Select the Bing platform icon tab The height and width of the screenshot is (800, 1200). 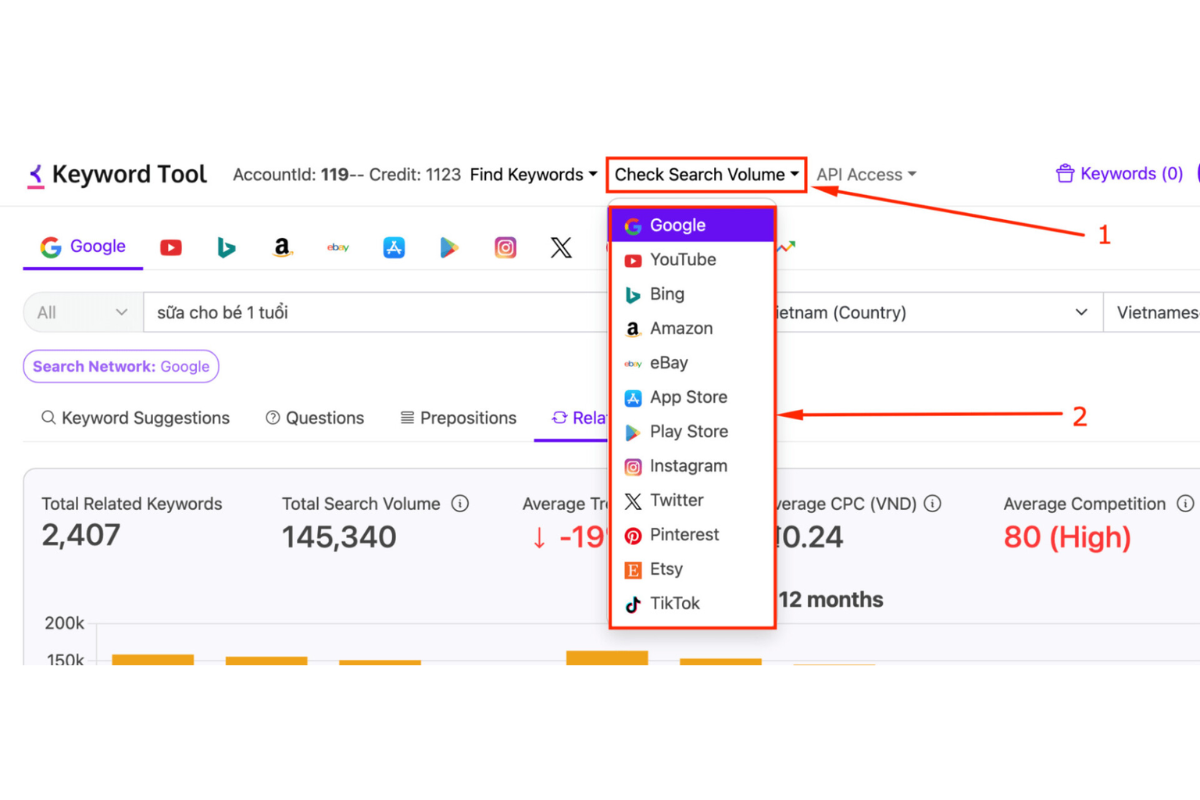(227, 247)
